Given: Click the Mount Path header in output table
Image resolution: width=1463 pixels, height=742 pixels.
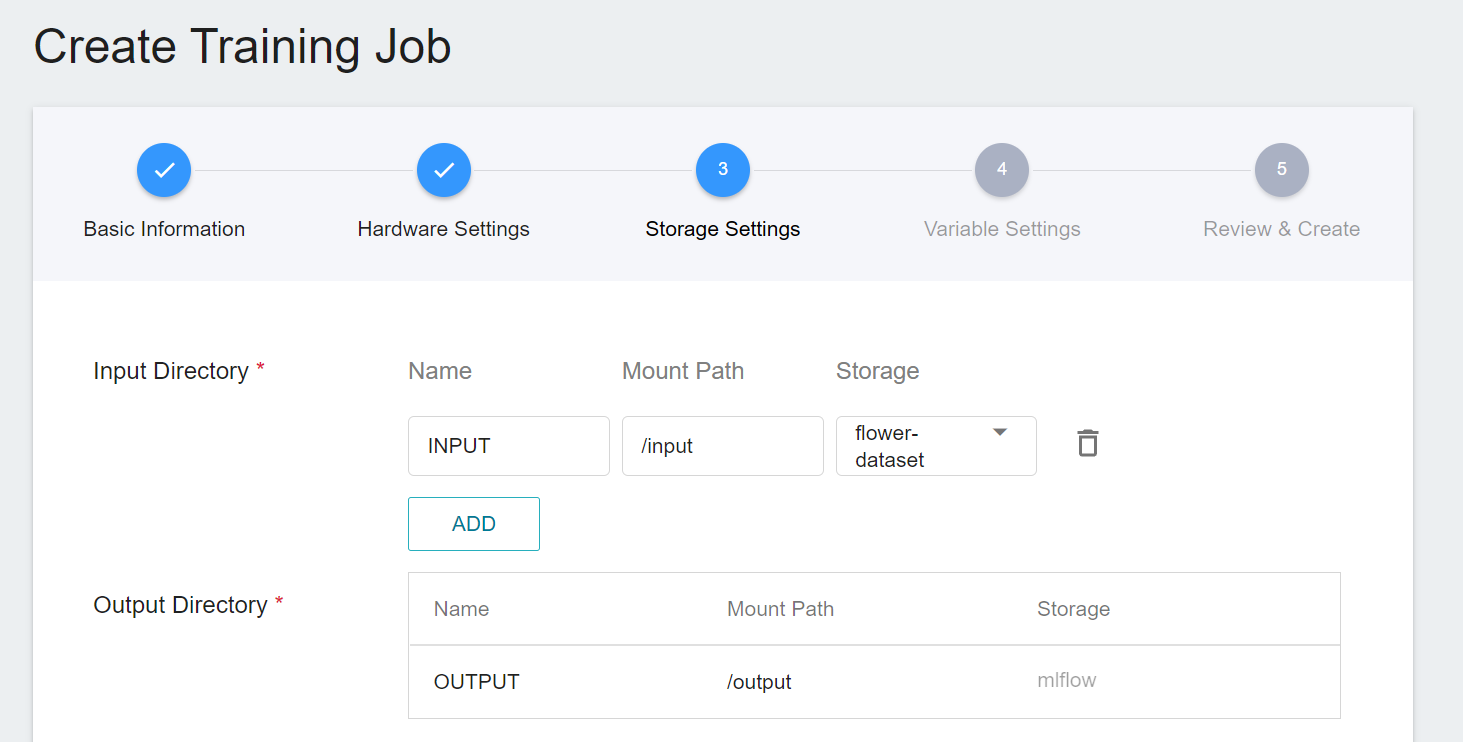Looking at the screenshot, I should (x=781, y=609).
